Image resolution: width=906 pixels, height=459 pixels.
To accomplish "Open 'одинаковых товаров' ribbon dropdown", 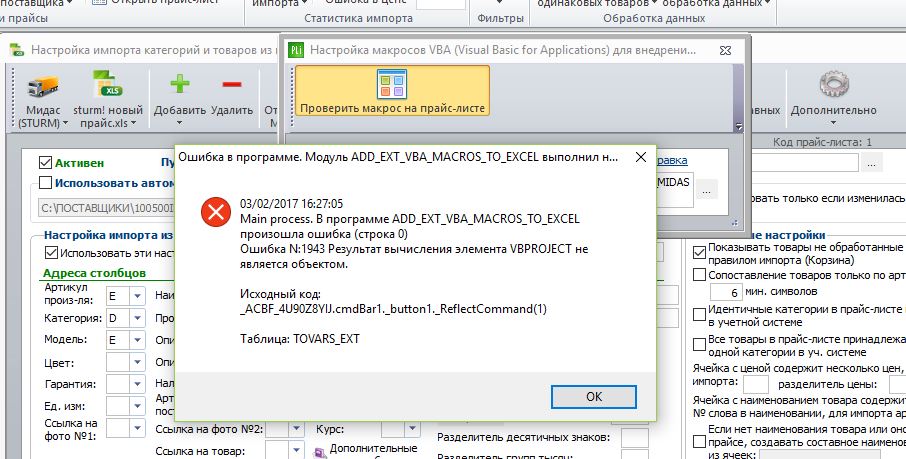I will pyautogui.click(x=653, y=3).
